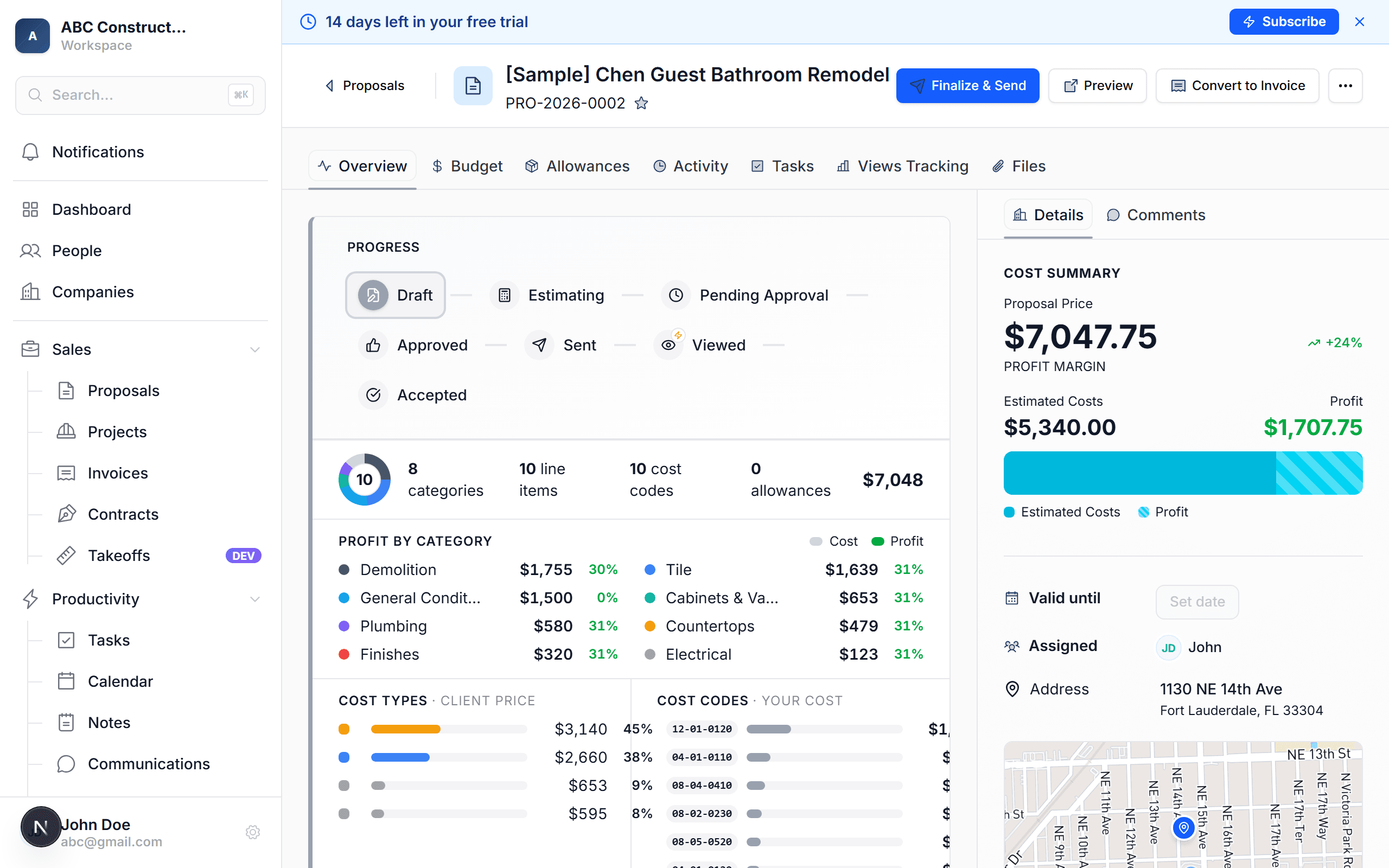The height and width of the screenshot is (868, 1389).
Task: Click the favorite star next to PRO-2026-0002
Action: coord(641,103)
